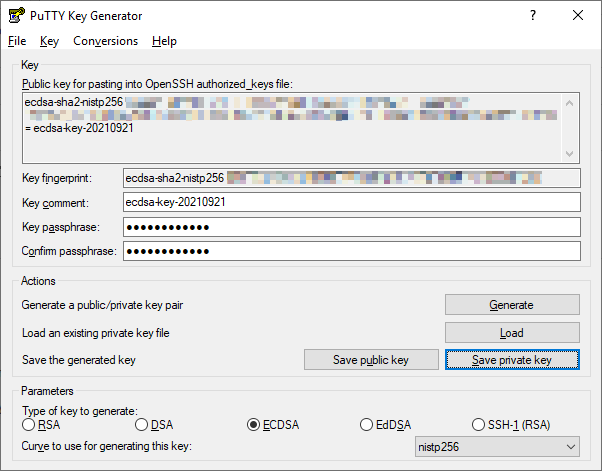This screenshot has height=471, width=602.
Task: Click the Save private key button
Action: click(511, 360)
